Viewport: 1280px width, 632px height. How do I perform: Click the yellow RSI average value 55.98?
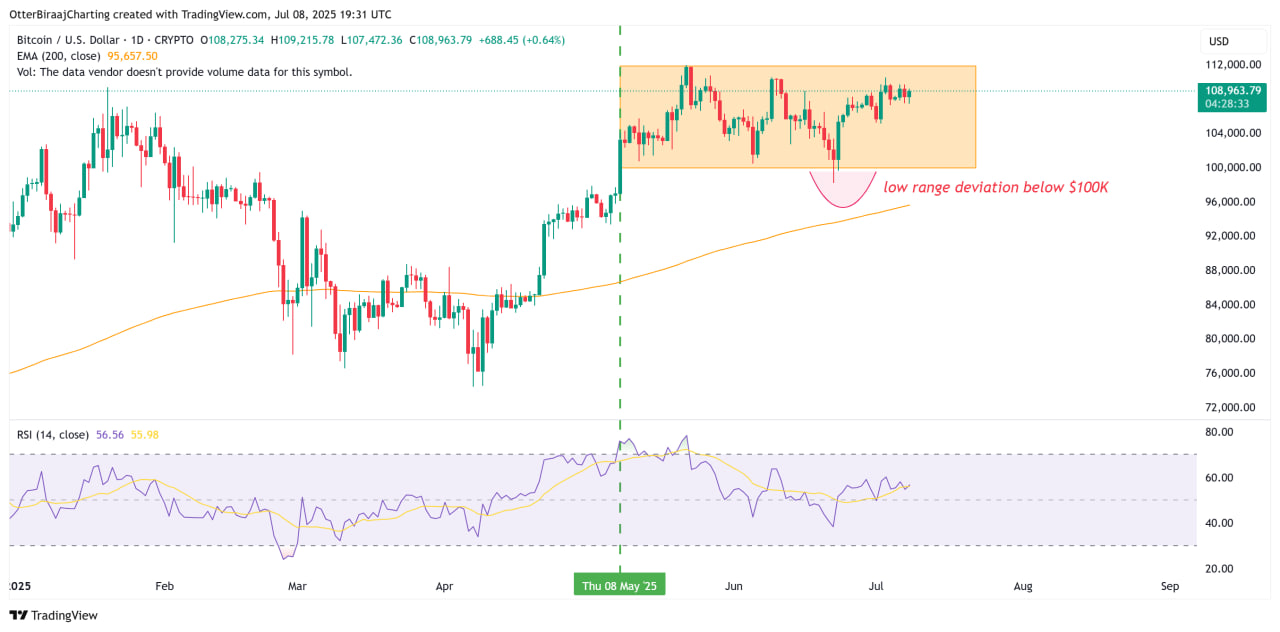tap(144, 434)
